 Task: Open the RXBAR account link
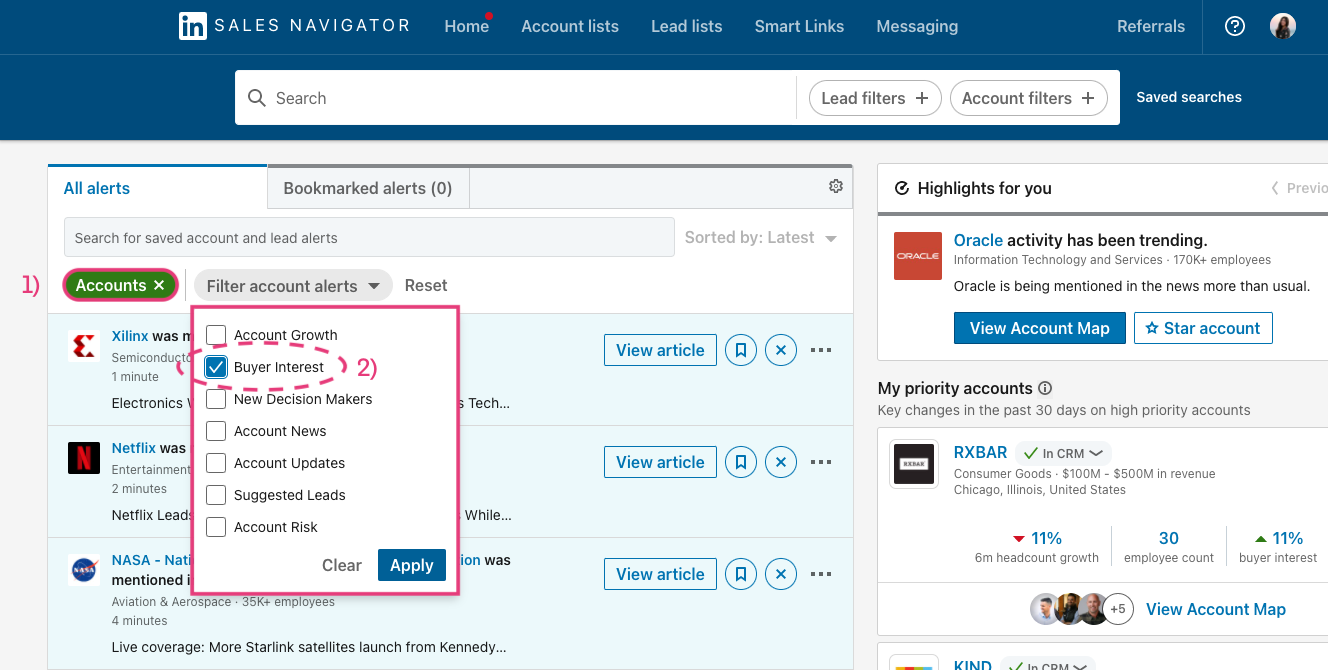(x=981, y=453)
